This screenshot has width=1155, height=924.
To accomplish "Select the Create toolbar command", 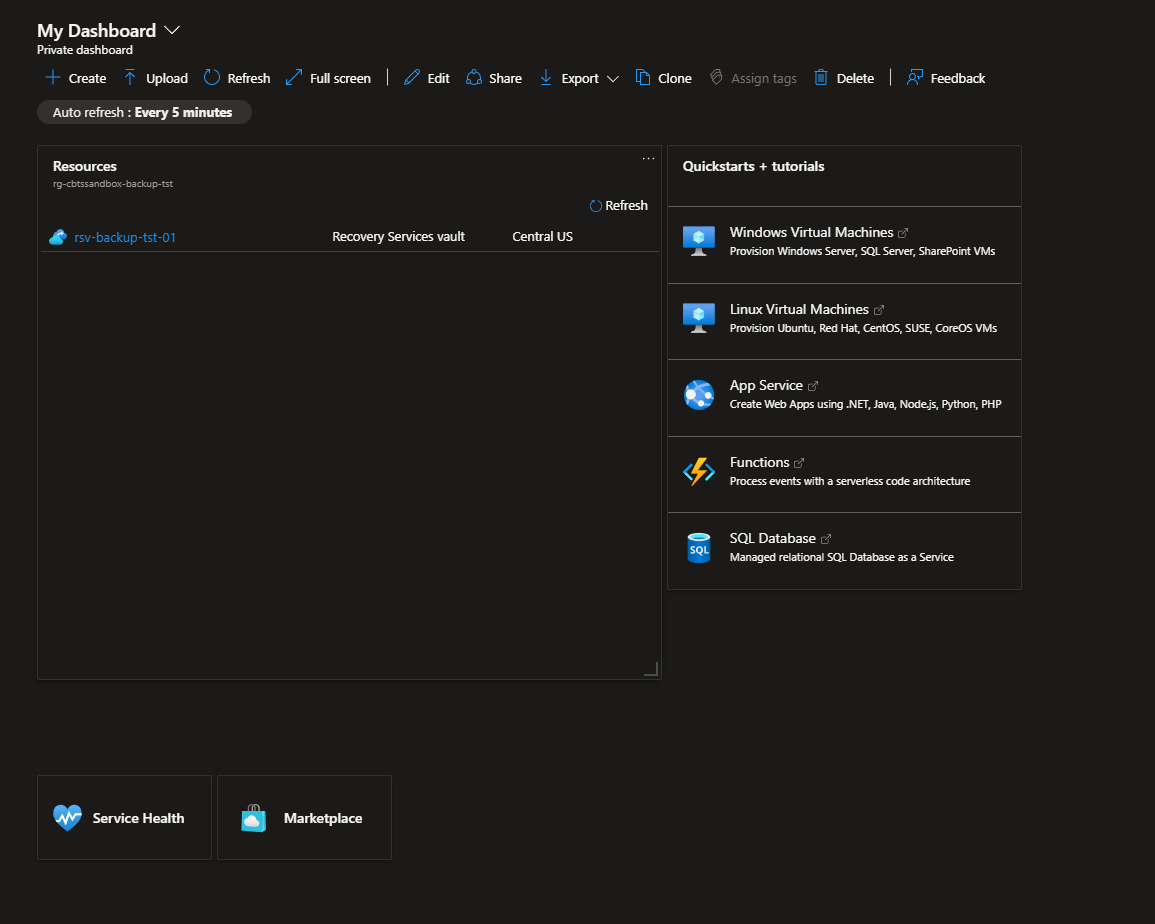I will coord(76,77).
